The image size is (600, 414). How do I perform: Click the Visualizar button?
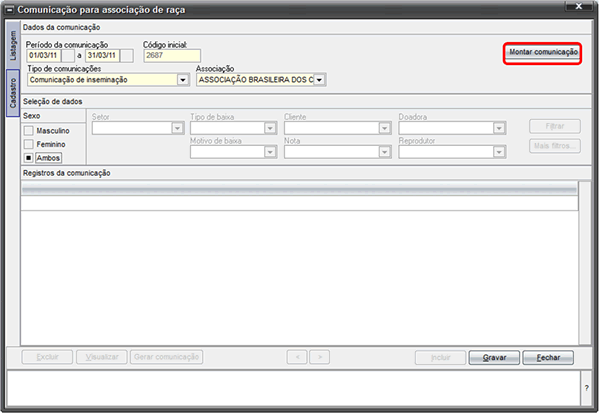(x=102, y=357)
